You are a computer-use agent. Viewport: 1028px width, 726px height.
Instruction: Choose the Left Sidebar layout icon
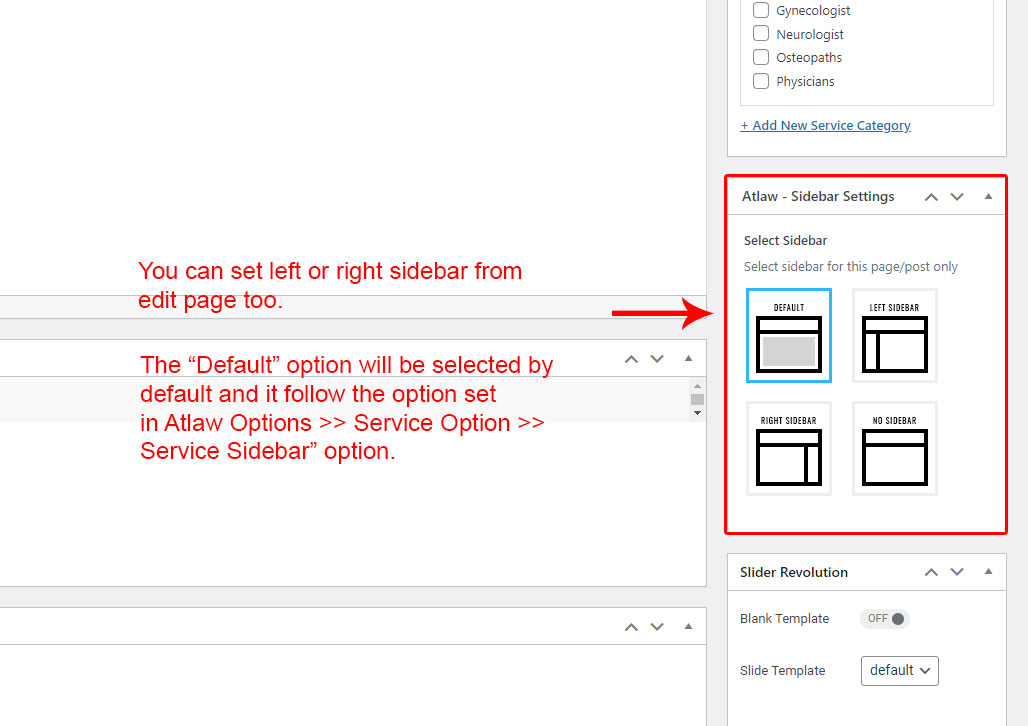pos(894,336)
